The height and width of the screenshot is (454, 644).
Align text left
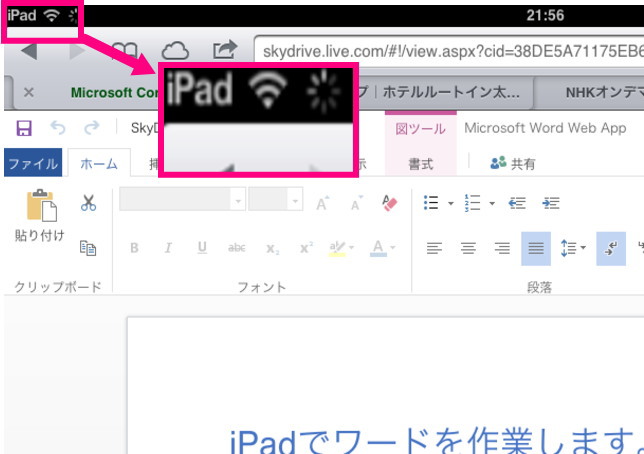(434, 248)
